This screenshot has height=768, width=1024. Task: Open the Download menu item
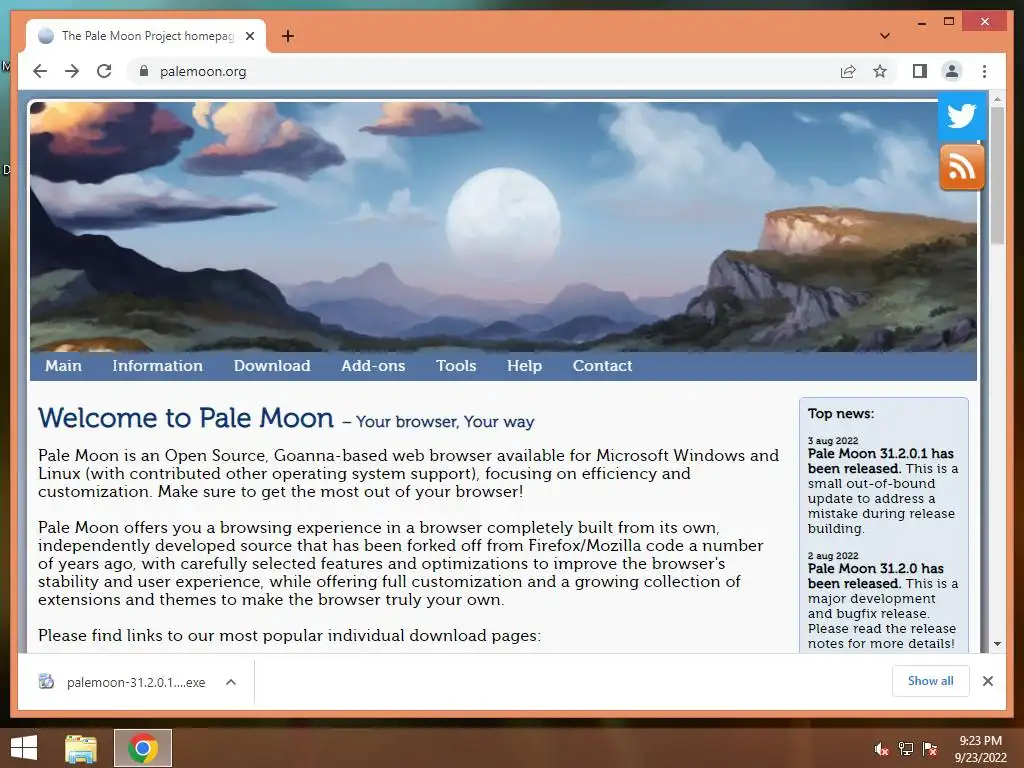coord(272,366)
